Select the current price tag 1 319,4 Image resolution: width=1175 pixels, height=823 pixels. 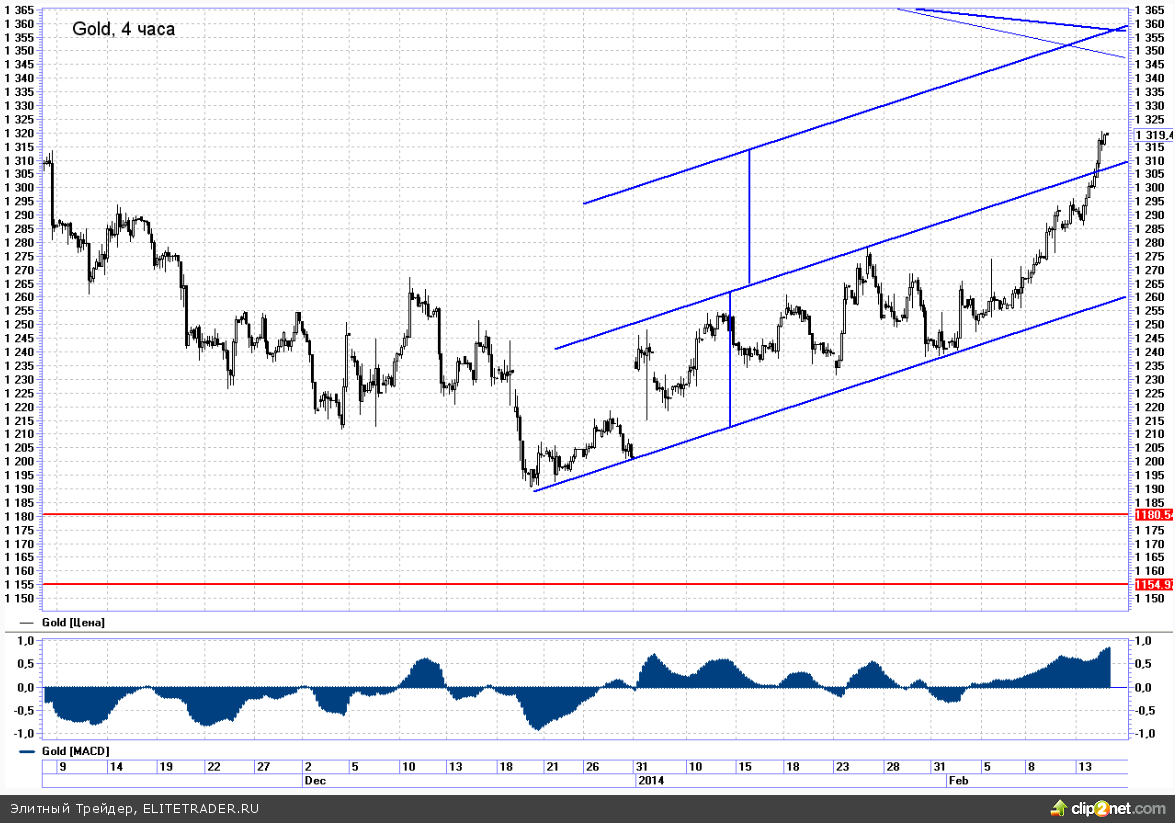coord(1154,135)
